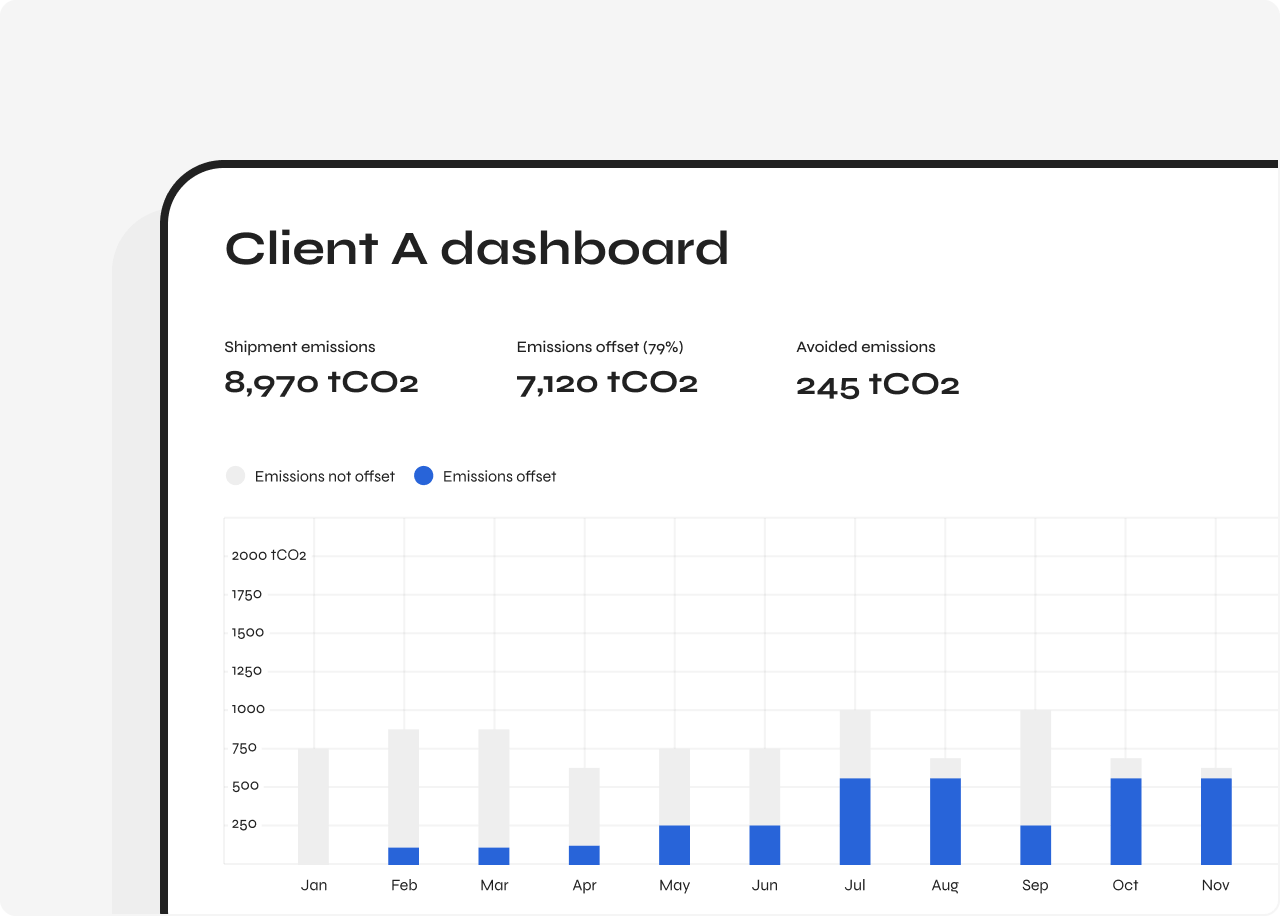Expand details for the Jul bar
This screenshot has width=1280, height=916.
click(855, 790)
